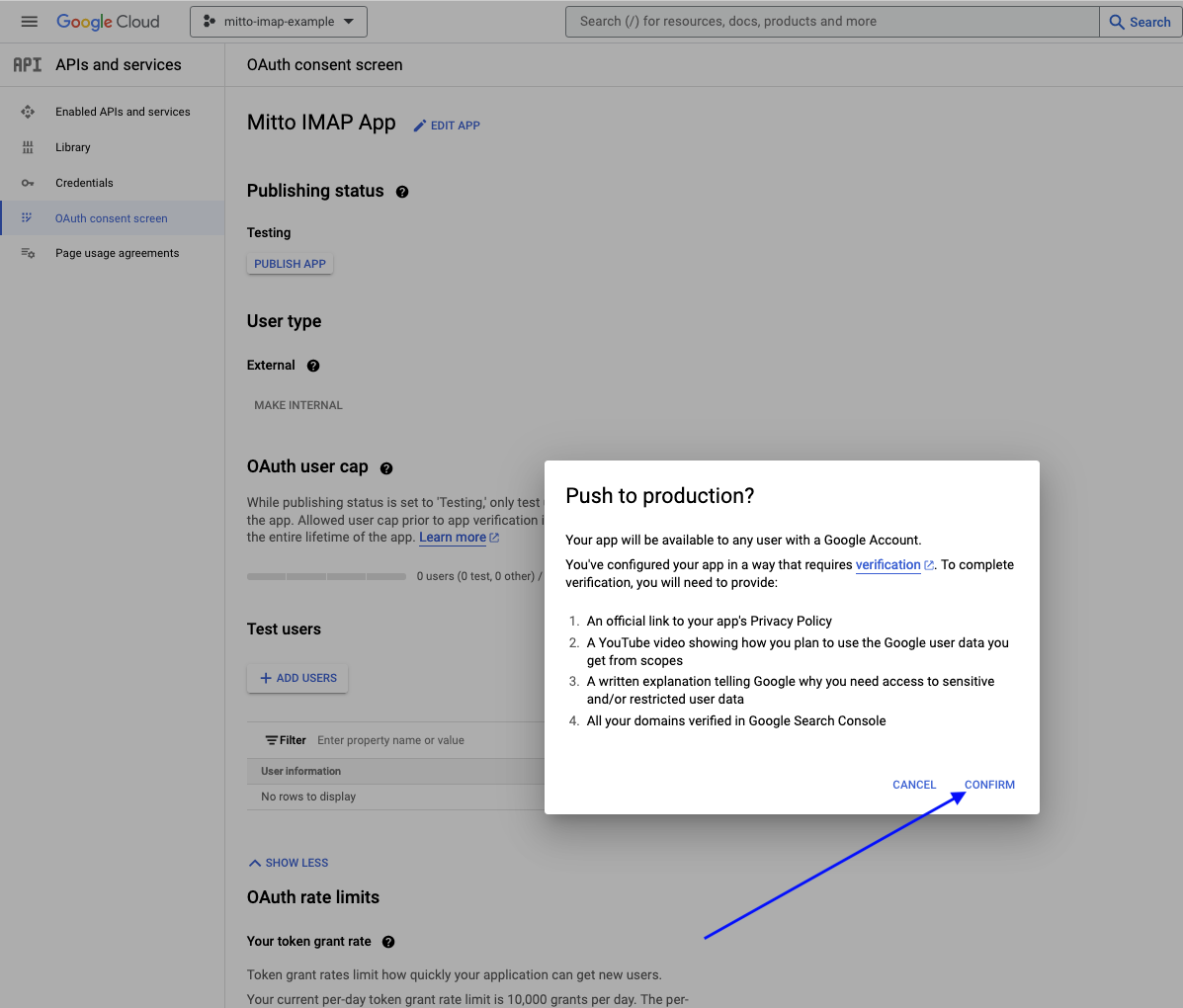Click the Edit App pencil icon

tap(420, 126)
